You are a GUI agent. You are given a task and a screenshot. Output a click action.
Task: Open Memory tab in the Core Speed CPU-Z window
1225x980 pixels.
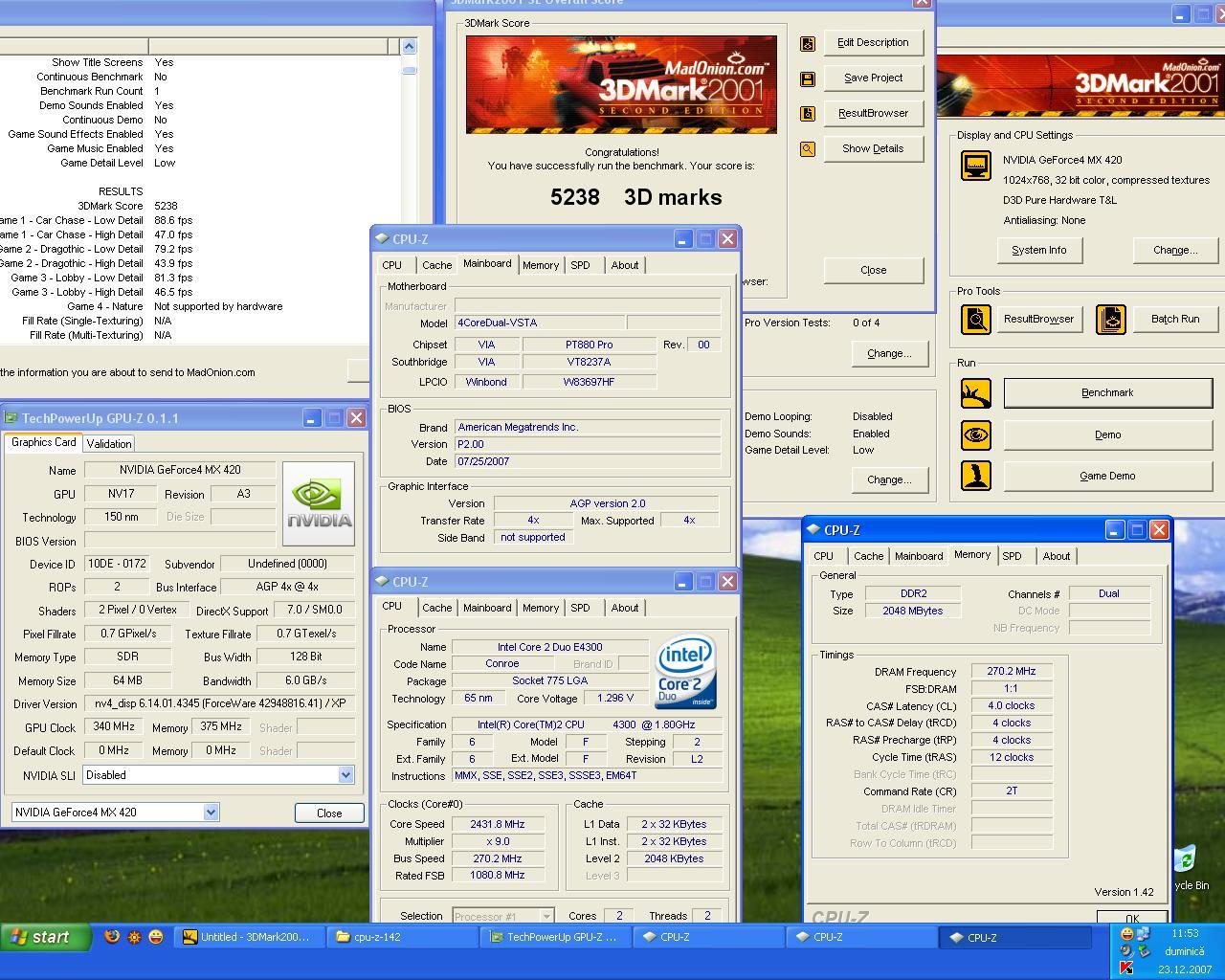click(540, 608)
